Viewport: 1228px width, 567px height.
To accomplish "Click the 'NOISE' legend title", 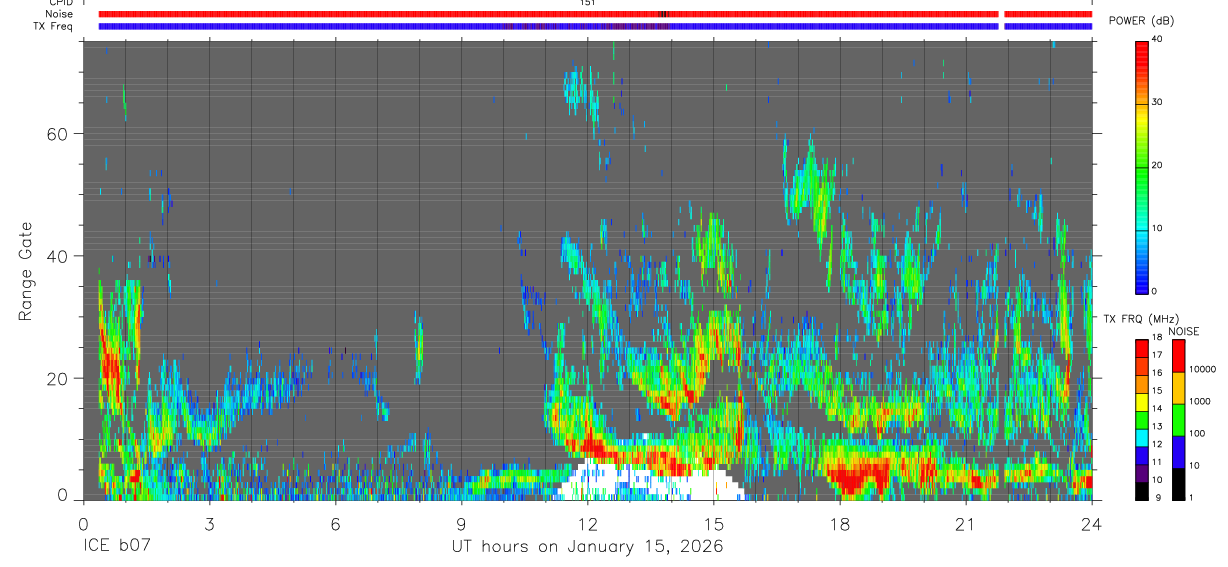I will [x=1183, y=331].
